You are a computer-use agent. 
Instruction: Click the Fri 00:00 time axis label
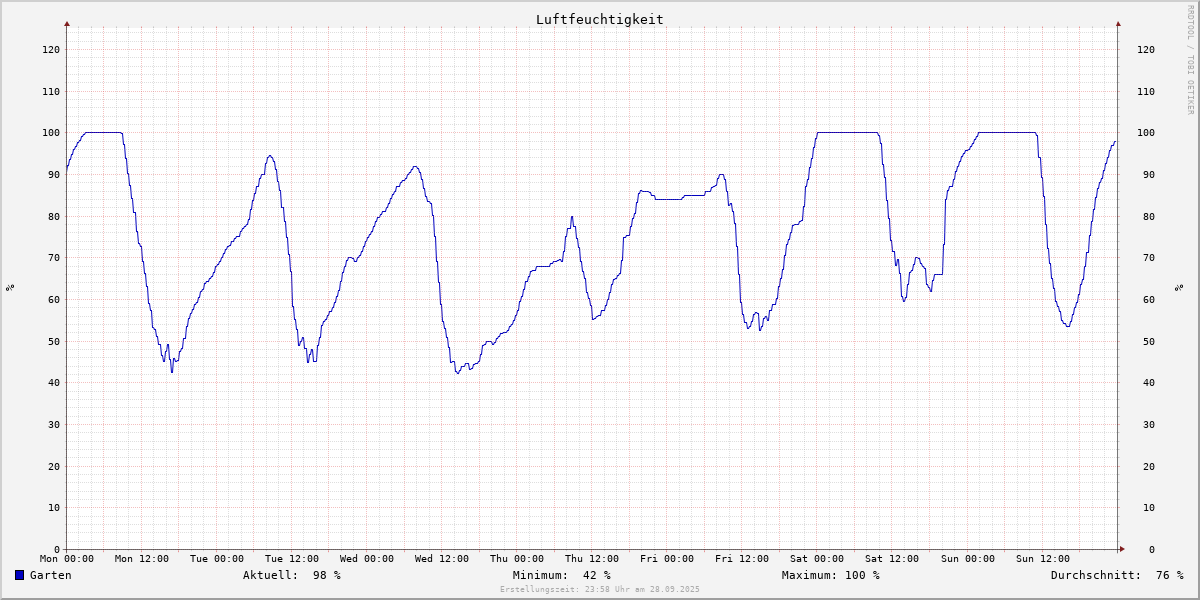click(667, 559)
